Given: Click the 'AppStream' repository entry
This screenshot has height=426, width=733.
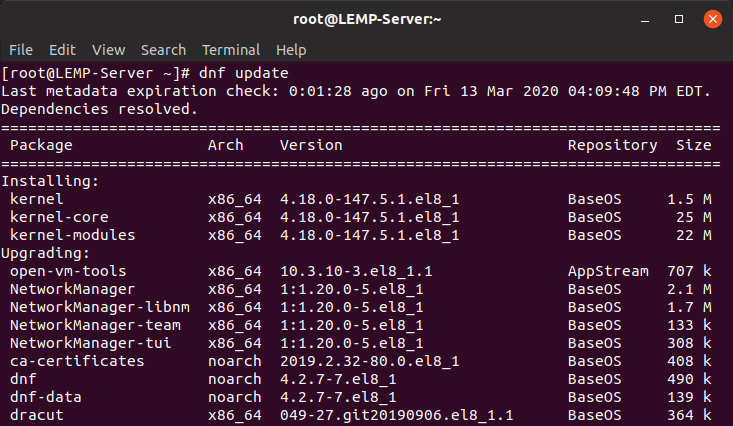Looking at the screenshot, I should pyautogui.click(x=608, y=271).
